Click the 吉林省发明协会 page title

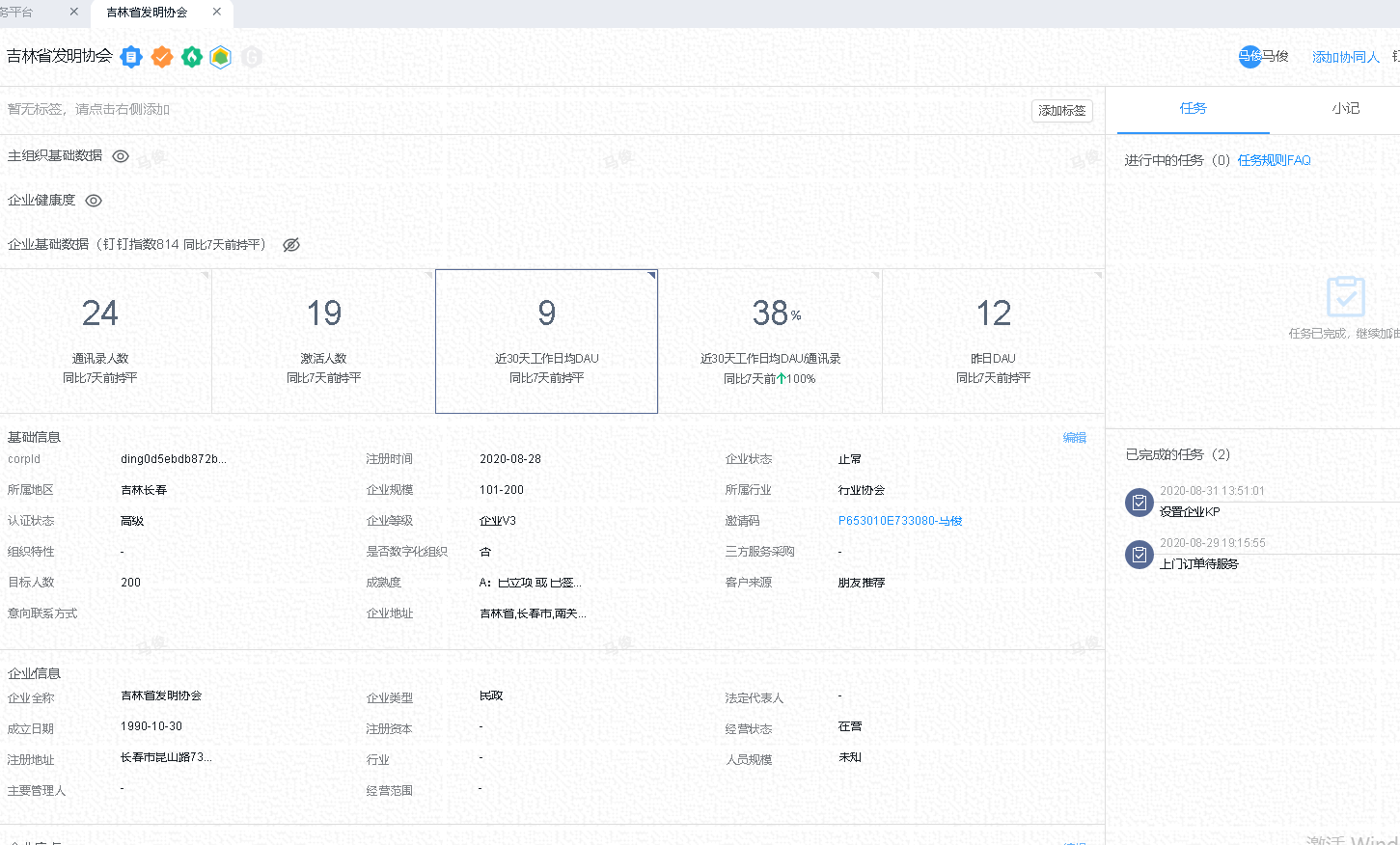pos(60,56)
